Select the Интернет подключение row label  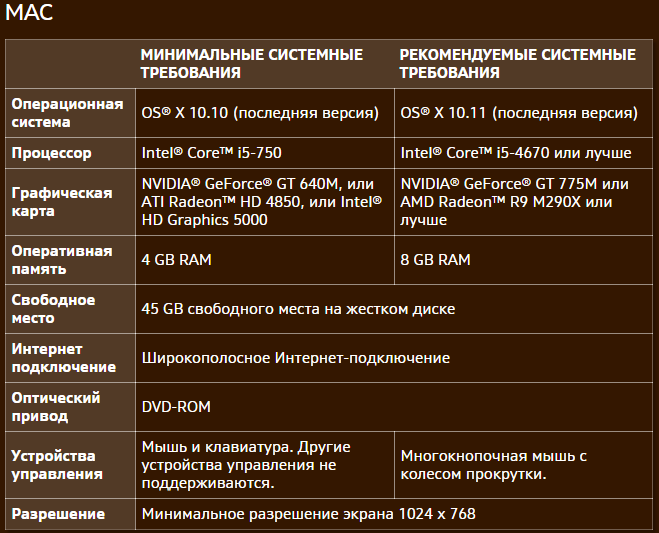(x=63, y=357)
